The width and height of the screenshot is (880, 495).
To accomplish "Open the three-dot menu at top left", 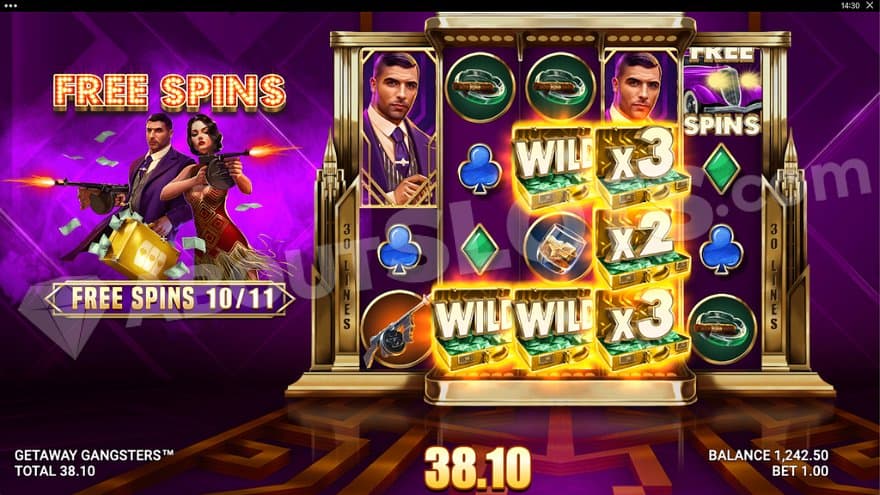I will pos(10,6).
